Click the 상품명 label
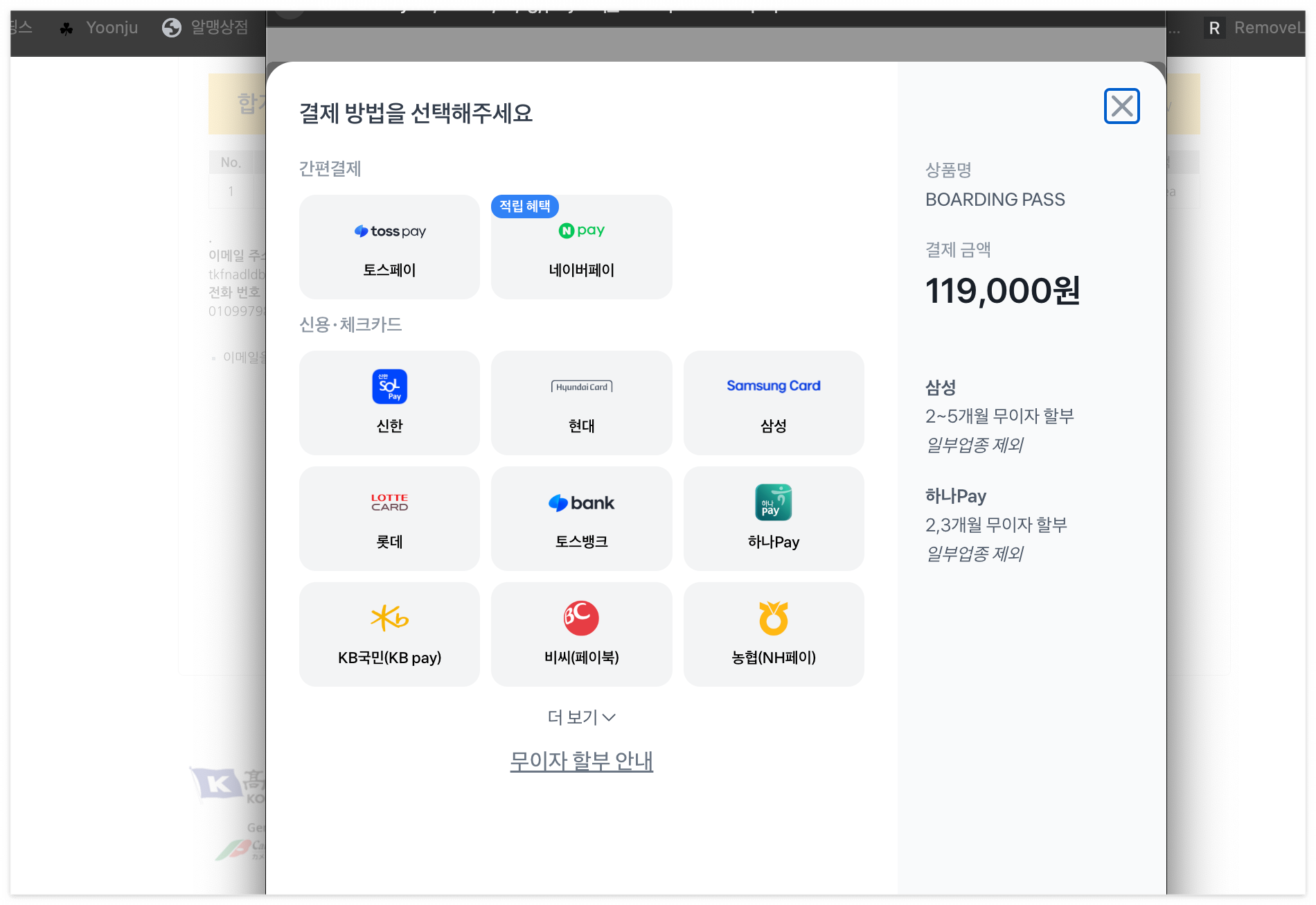The width and height of the screenshot is (1316, 905). pos(948,170)
